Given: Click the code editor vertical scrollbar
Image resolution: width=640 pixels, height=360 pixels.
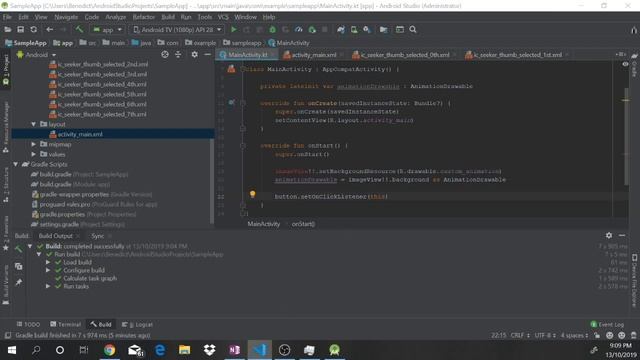Looking at the screenshot, I should tap(626, 136).
